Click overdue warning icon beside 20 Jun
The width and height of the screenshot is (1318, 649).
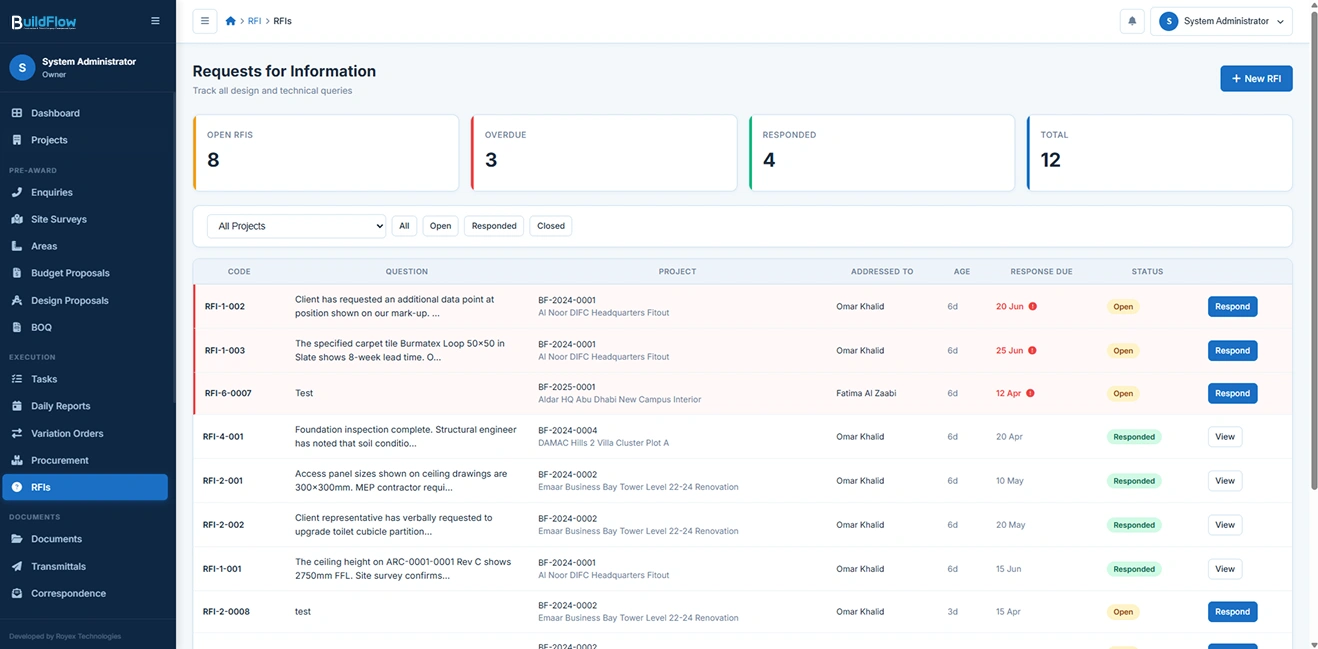[1033, 307]
